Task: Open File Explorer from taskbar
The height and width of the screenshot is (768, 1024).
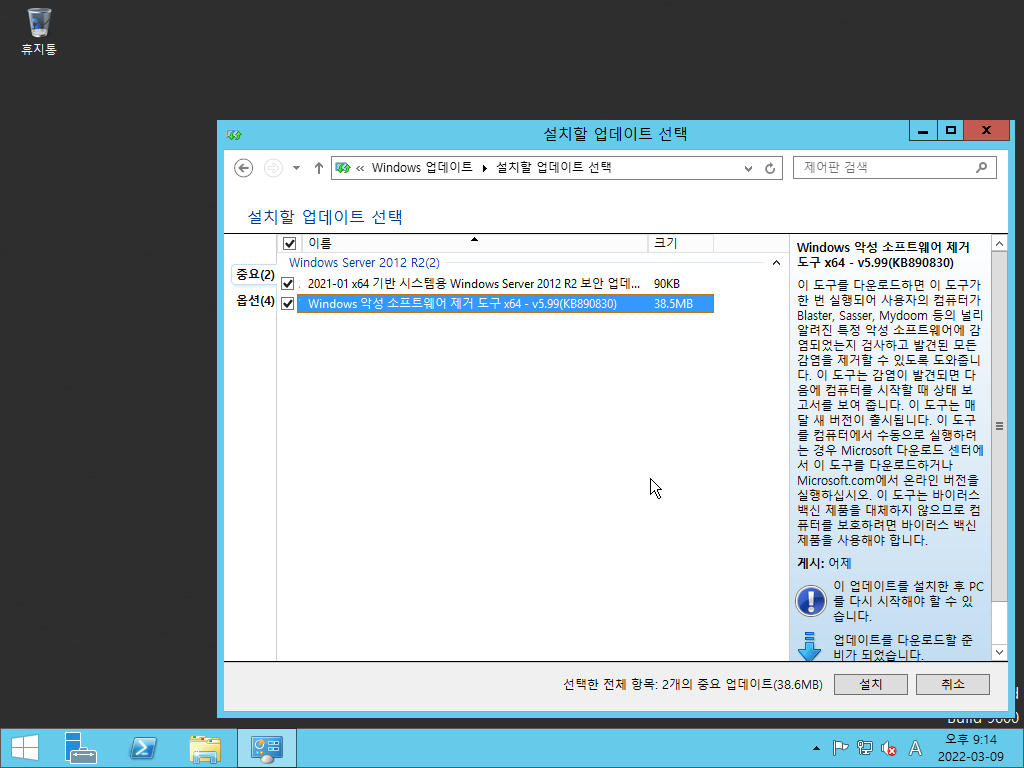Action: [205, 748]
